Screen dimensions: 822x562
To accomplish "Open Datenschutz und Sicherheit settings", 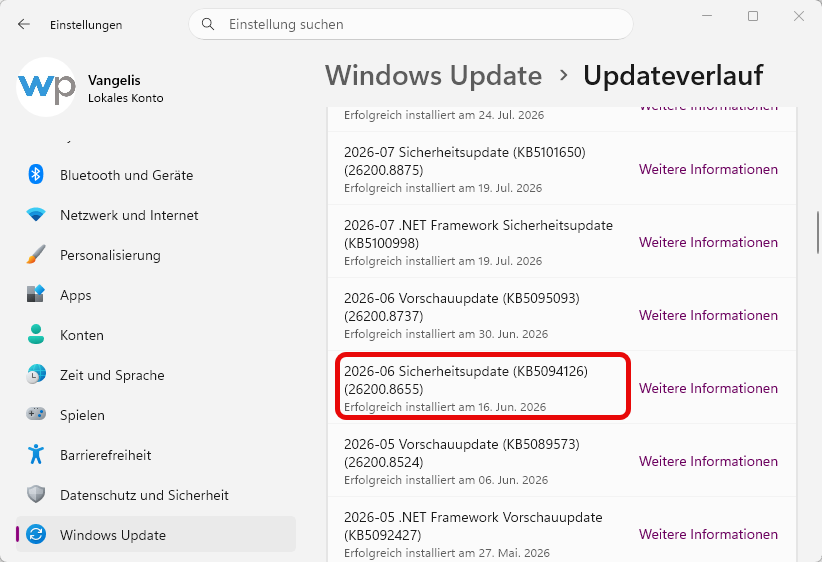I will pos(156,495).
